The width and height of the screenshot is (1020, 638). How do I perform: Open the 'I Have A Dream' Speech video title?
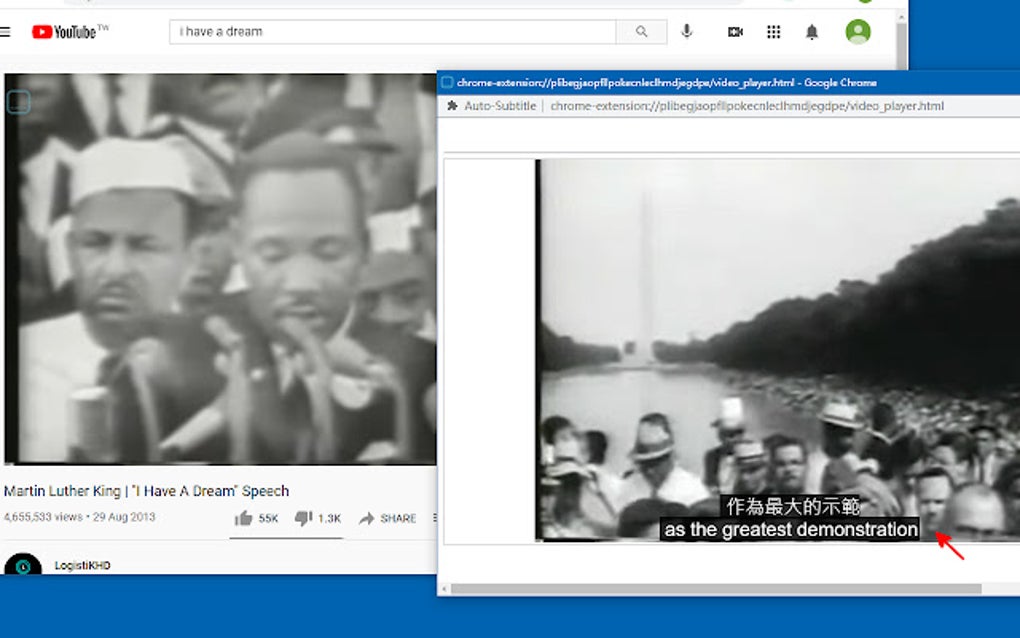(x=144, y=491)
